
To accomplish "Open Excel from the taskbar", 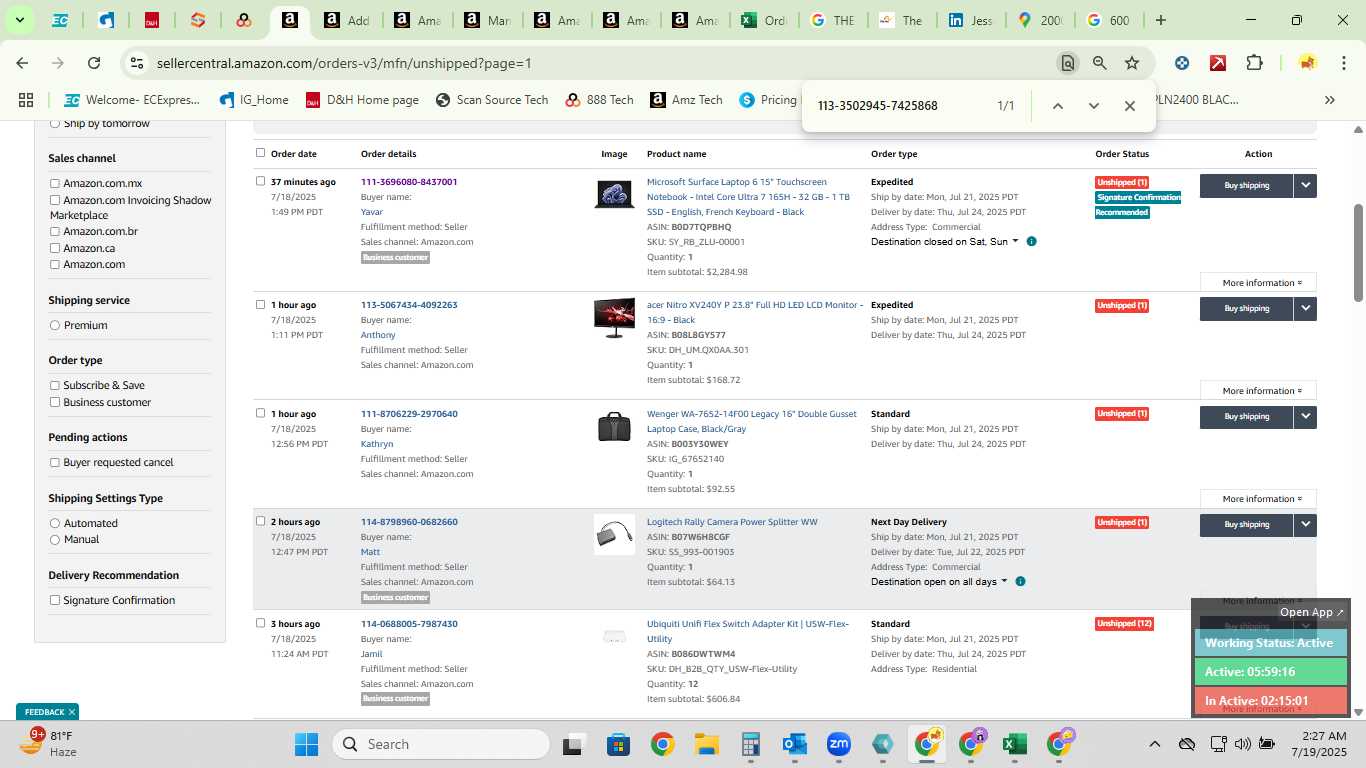I will coord(1014,744).
